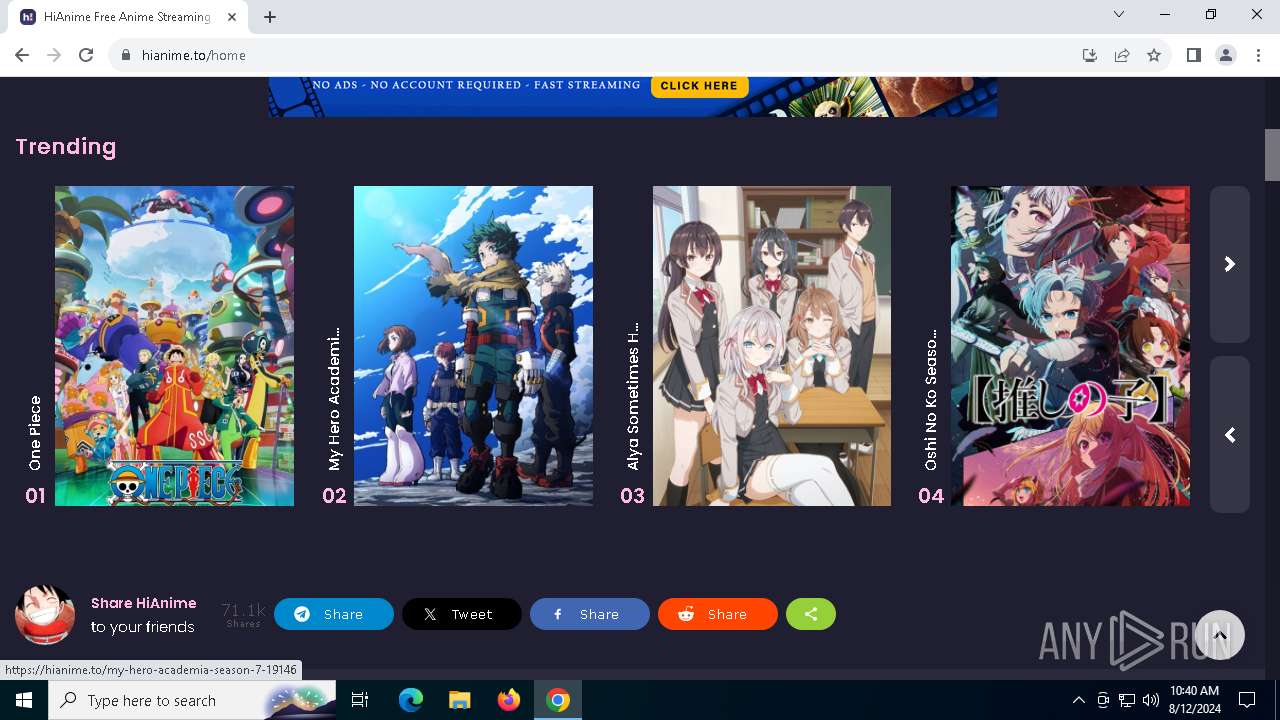Go back to the previous page
Viewport: 1280px width, 720px height.
[22, 55]
